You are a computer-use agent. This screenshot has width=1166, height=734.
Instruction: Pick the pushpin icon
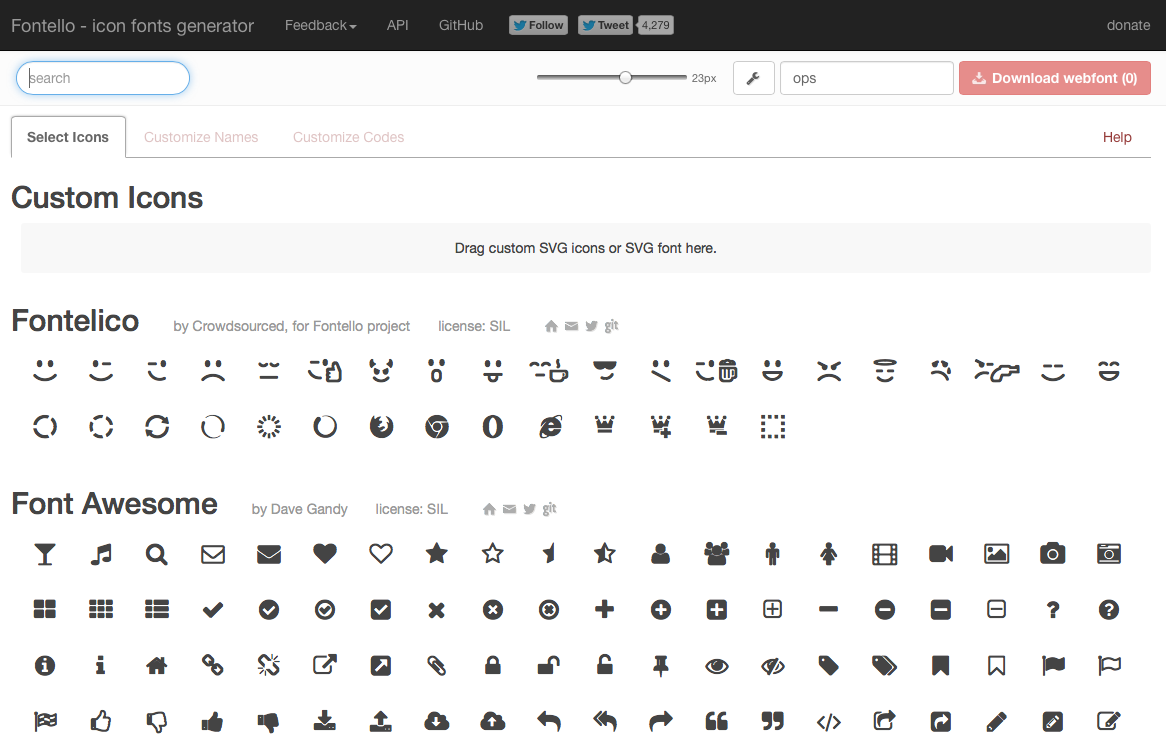pyautogui.click(x=660, y=666)
